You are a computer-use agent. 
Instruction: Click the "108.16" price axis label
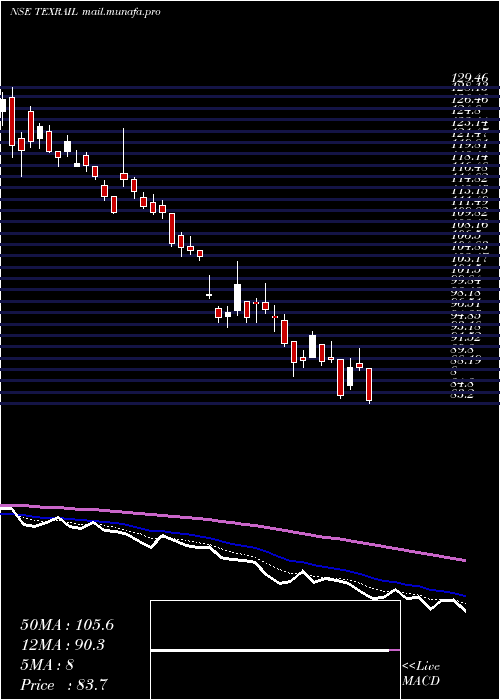470,224
